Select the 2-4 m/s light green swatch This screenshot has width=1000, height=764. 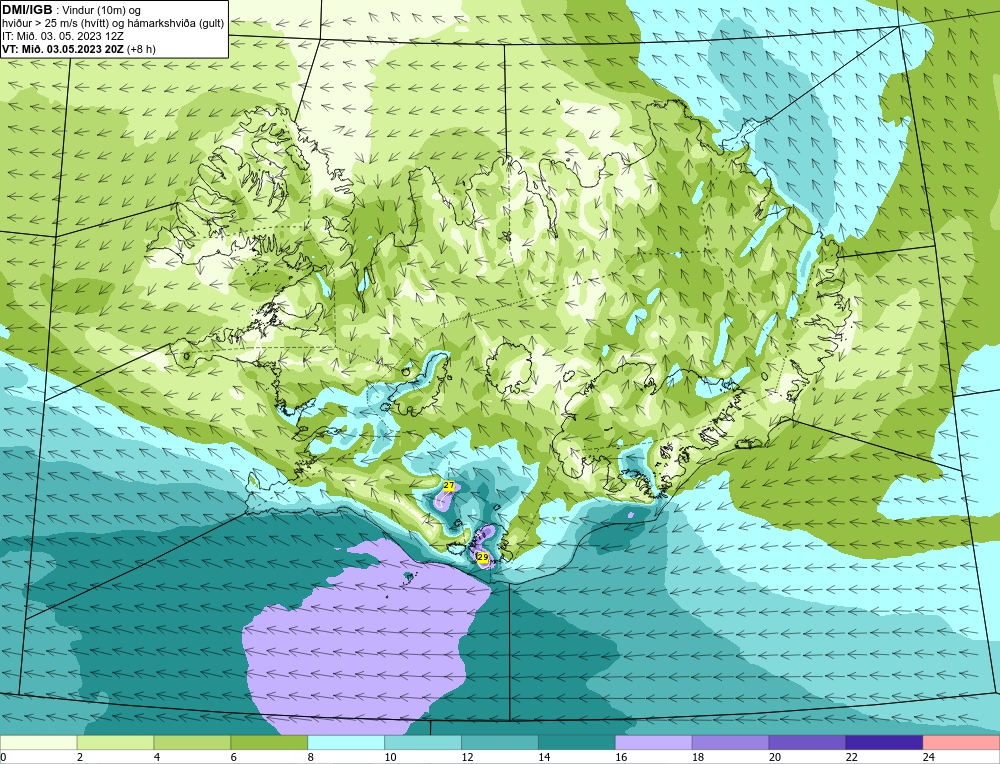point(115,742)
